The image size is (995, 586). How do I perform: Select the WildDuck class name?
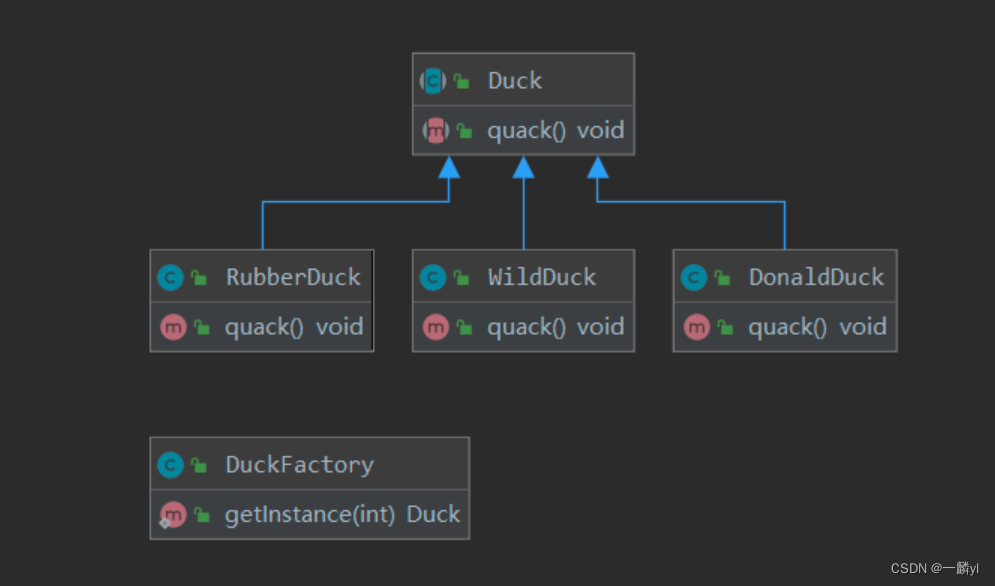541,277
